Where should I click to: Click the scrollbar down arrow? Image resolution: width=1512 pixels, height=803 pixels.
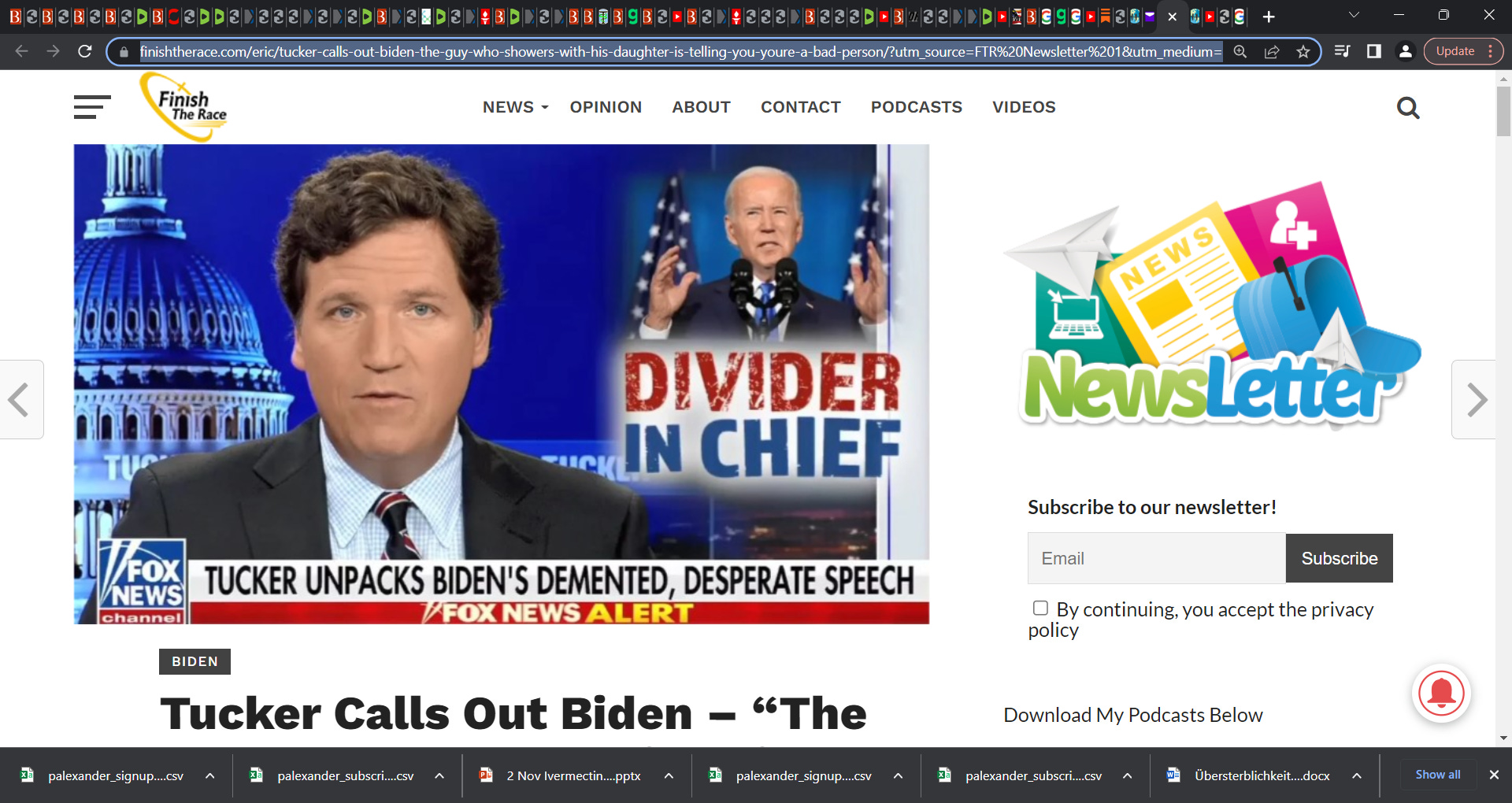(1503, 738)
